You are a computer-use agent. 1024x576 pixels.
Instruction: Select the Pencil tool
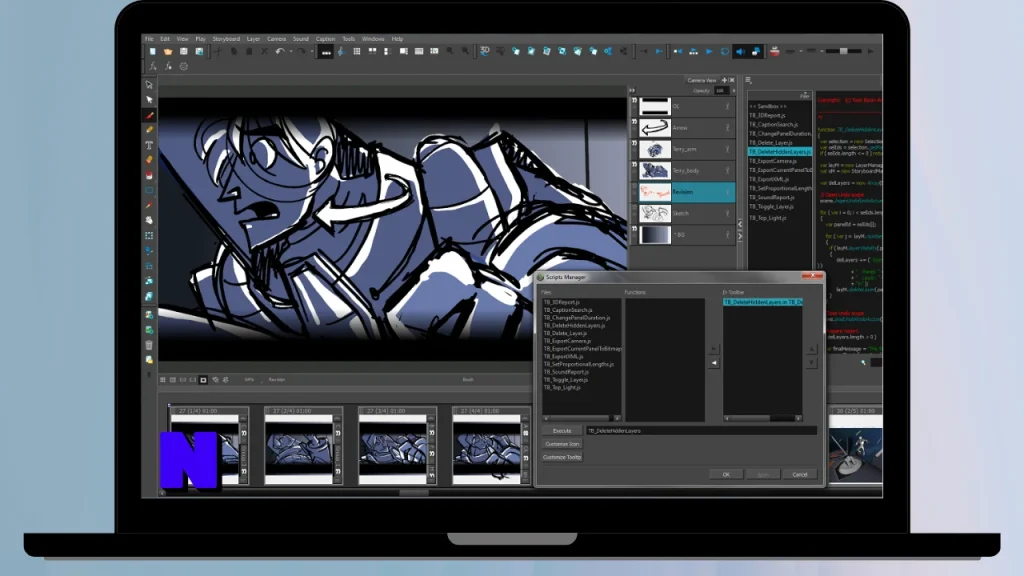[150, 130]
